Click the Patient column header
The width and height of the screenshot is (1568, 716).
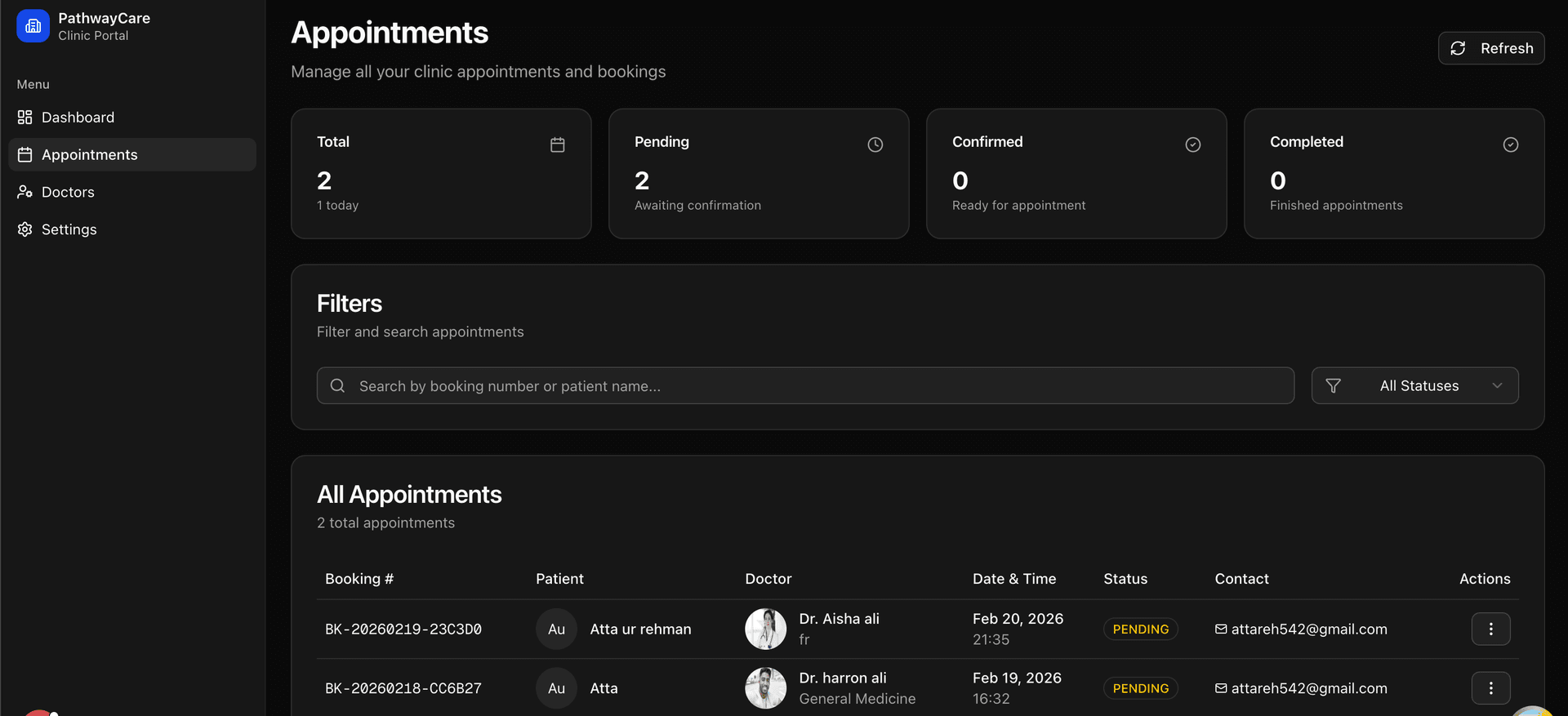click(x=559, y=579)
